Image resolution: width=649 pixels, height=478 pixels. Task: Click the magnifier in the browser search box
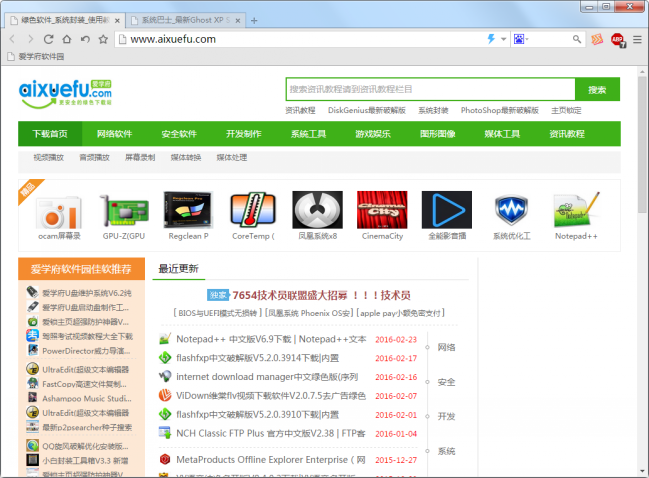pyautogui.click(x=577, y=39)
